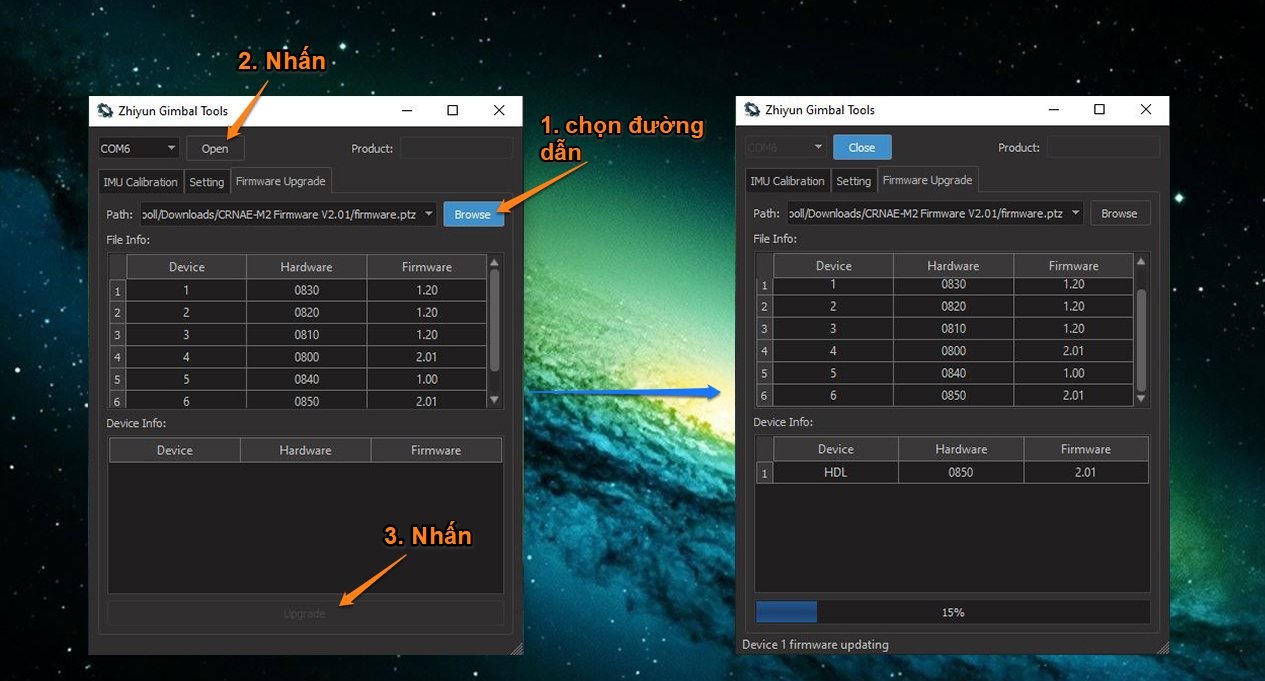Select hardware cell 0800 in the Open-button window
1265x681 pixels.
[306, 357]
